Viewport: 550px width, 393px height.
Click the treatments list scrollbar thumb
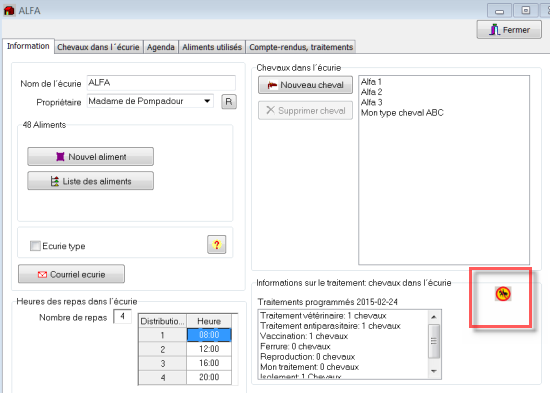tap(434, 341)
